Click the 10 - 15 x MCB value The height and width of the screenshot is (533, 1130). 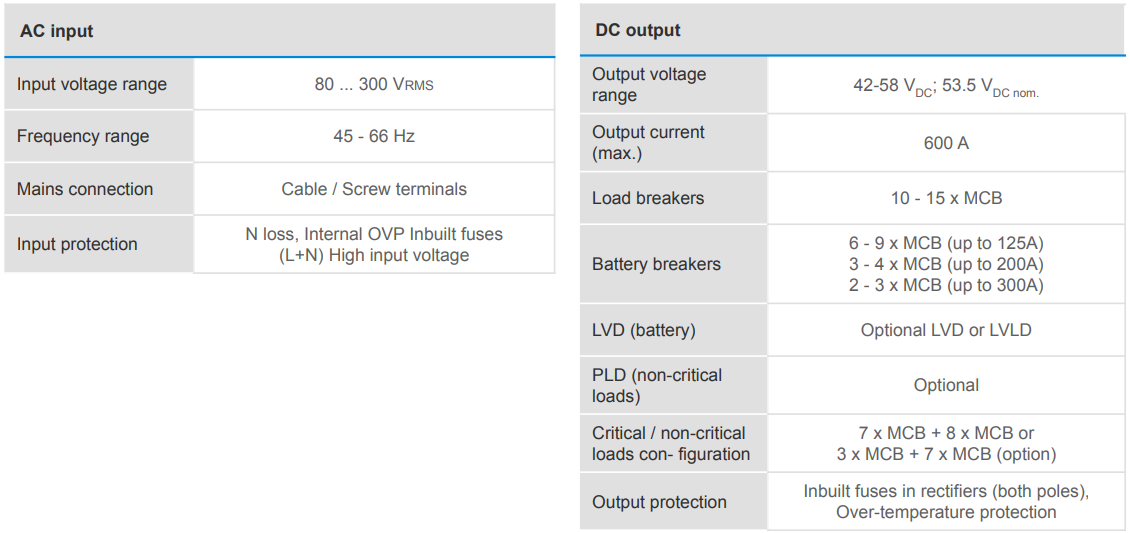click(946, 198)
